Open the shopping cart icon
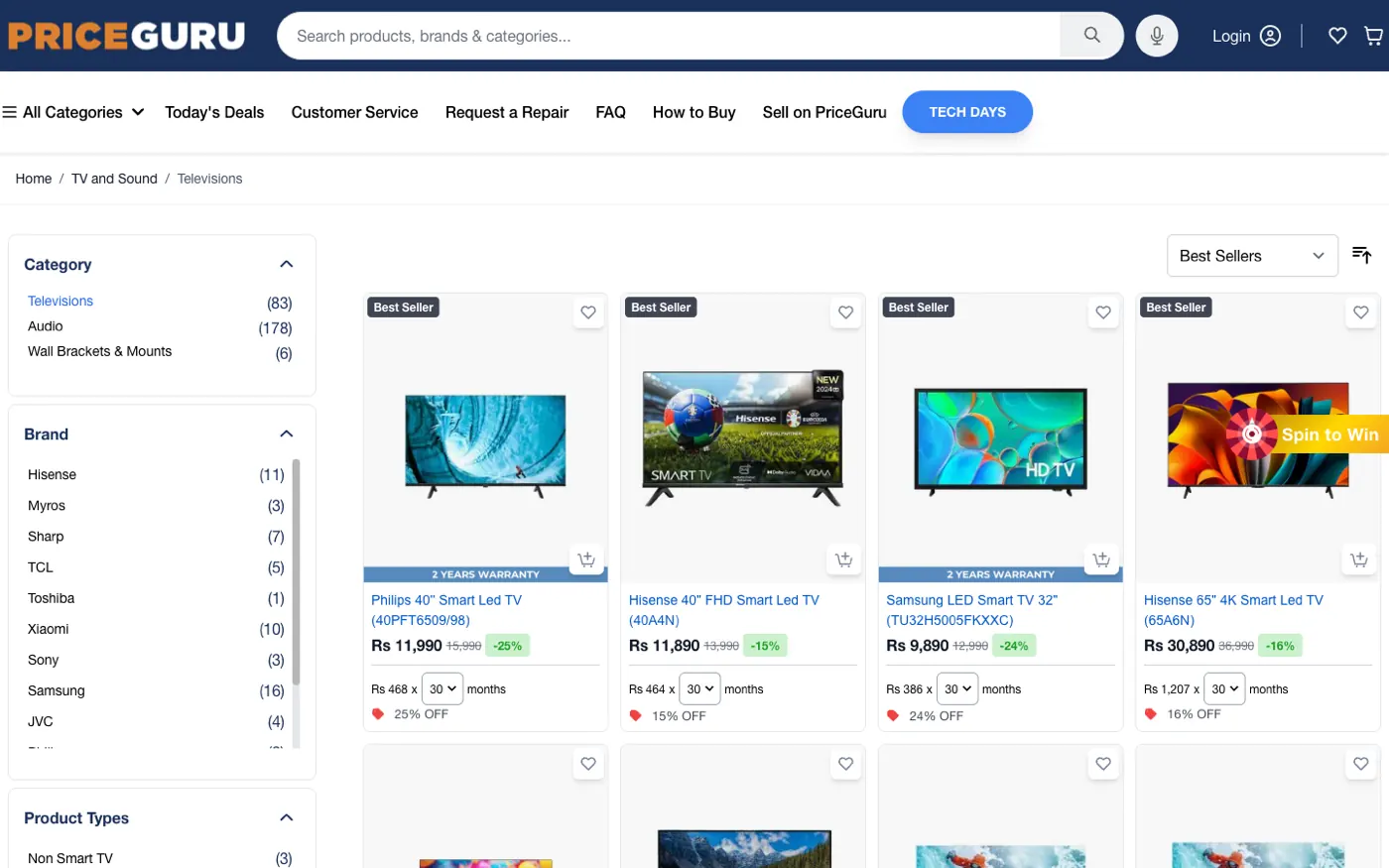Image resolution: width=1389 pixels, height=868 pixels. (1374, 36)
